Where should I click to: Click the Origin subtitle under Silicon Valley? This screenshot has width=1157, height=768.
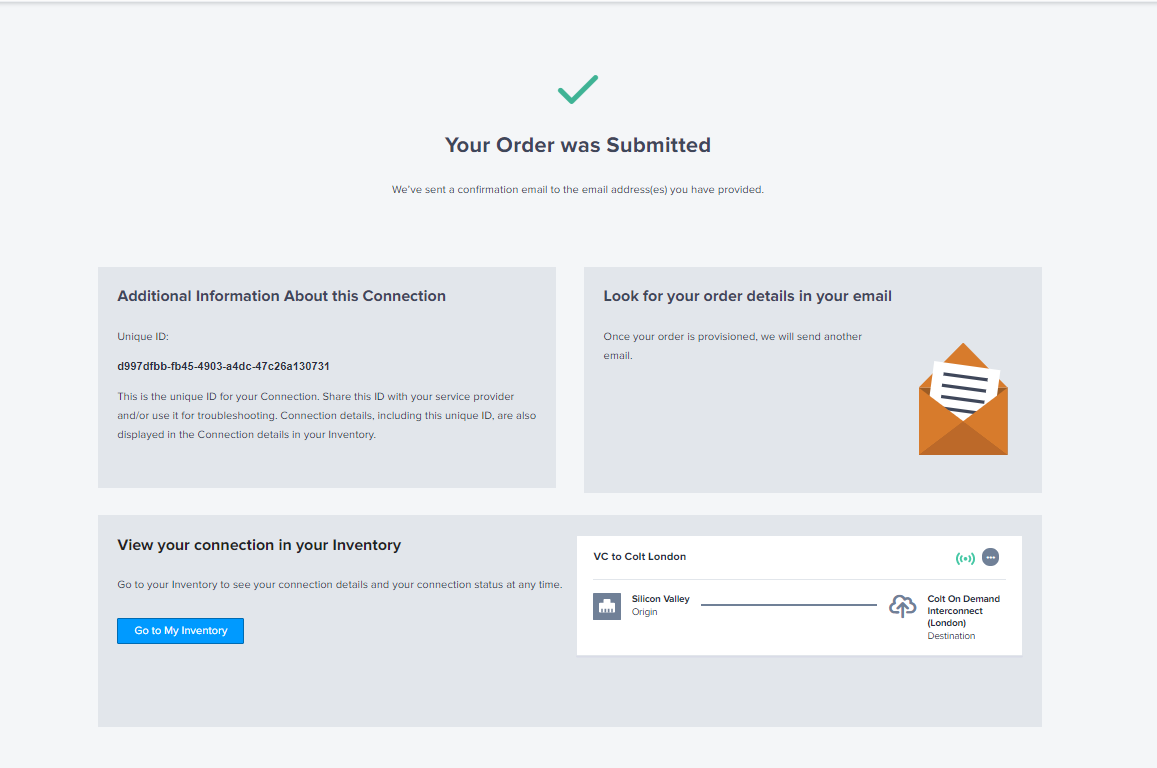point(644,611)
